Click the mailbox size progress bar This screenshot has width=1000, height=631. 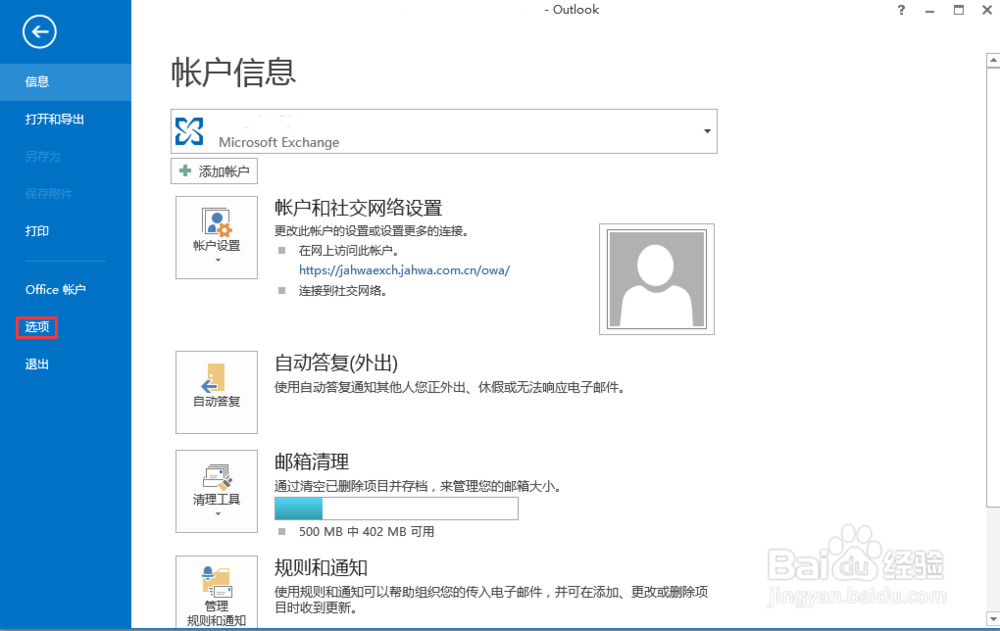click(396, 509)
